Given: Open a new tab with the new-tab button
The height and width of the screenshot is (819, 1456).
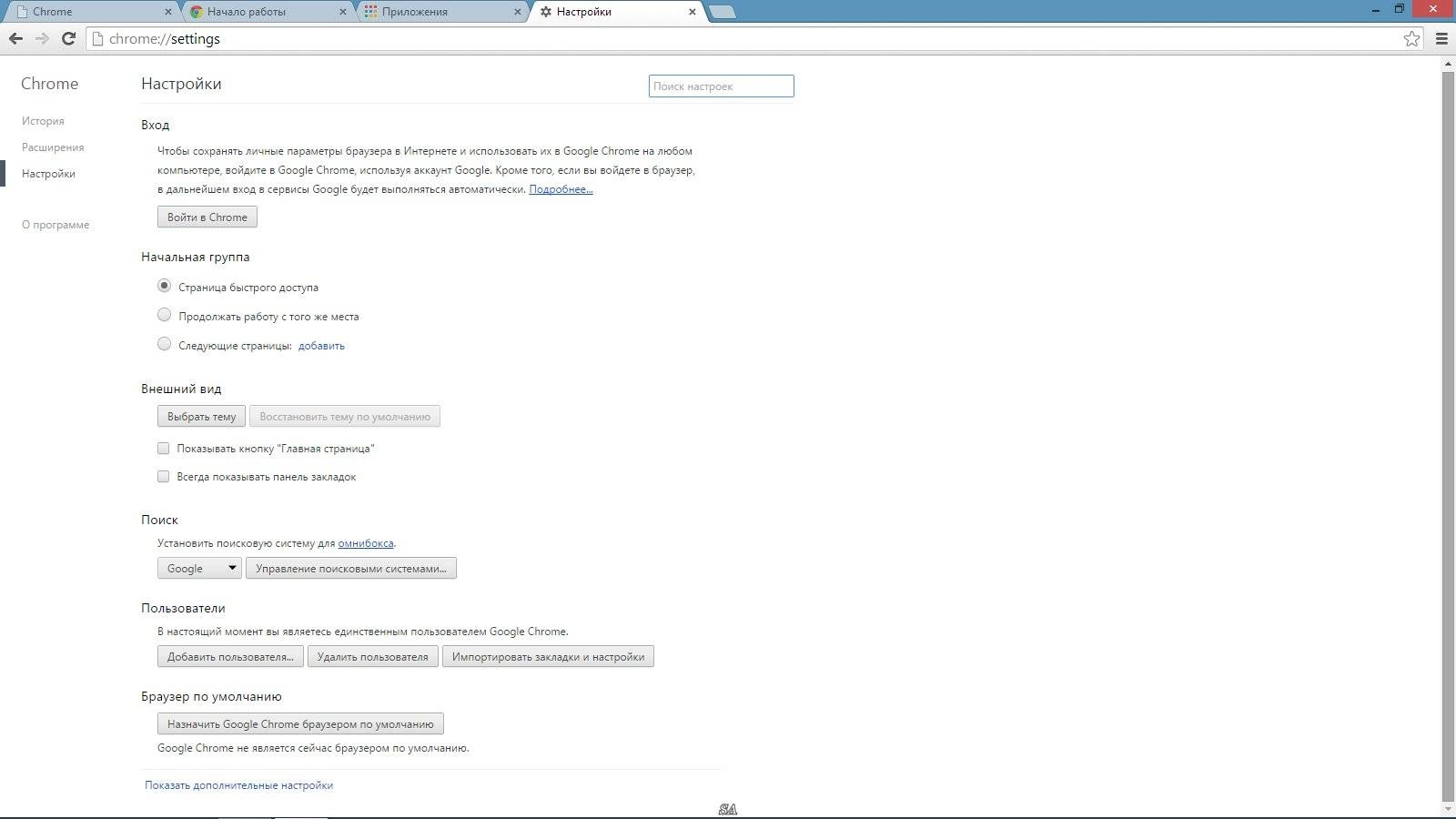Looking at the screenshot, I should click(x=723, y=12).
